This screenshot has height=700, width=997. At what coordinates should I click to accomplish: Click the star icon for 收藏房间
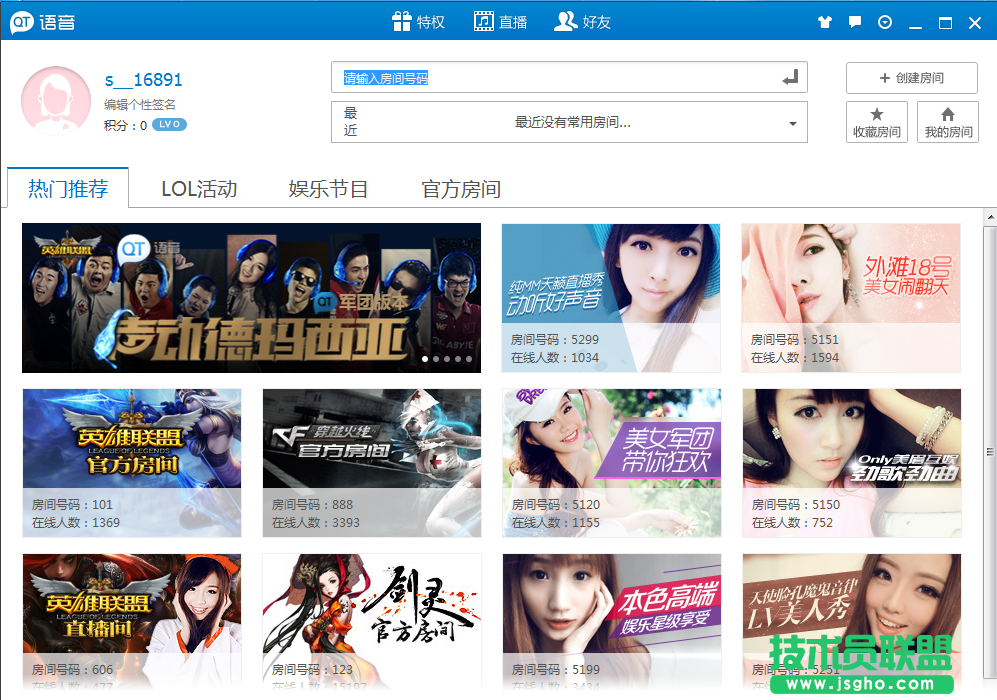coord(877,114)
